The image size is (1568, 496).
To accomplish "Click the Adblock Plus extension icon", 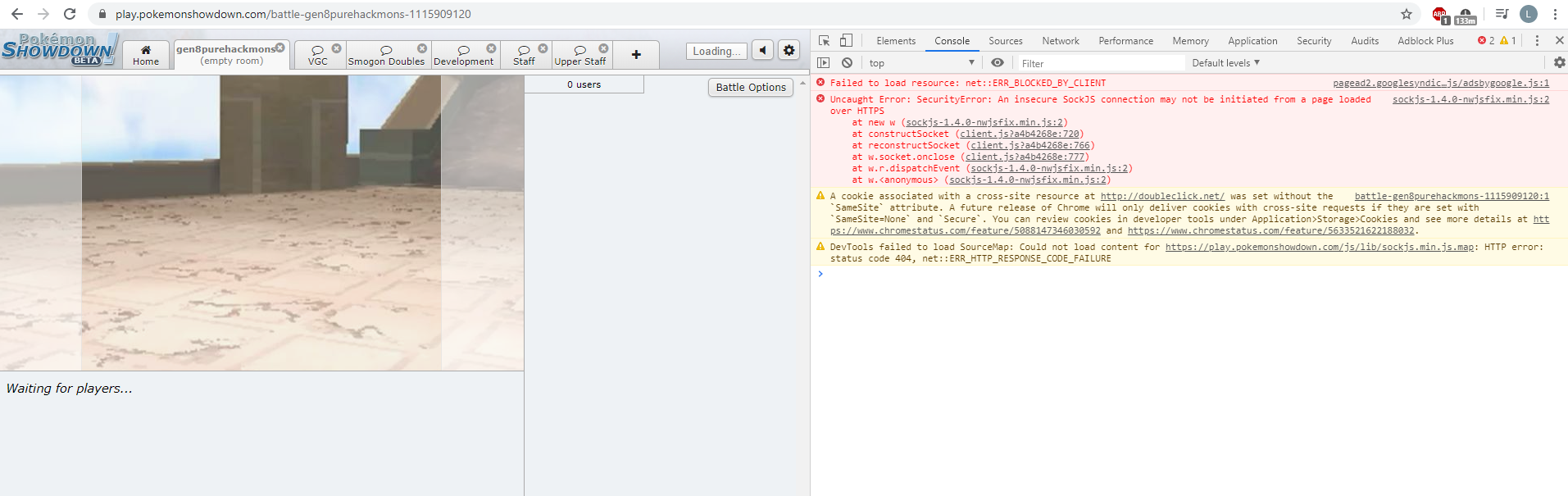I will pos(1438,14).
